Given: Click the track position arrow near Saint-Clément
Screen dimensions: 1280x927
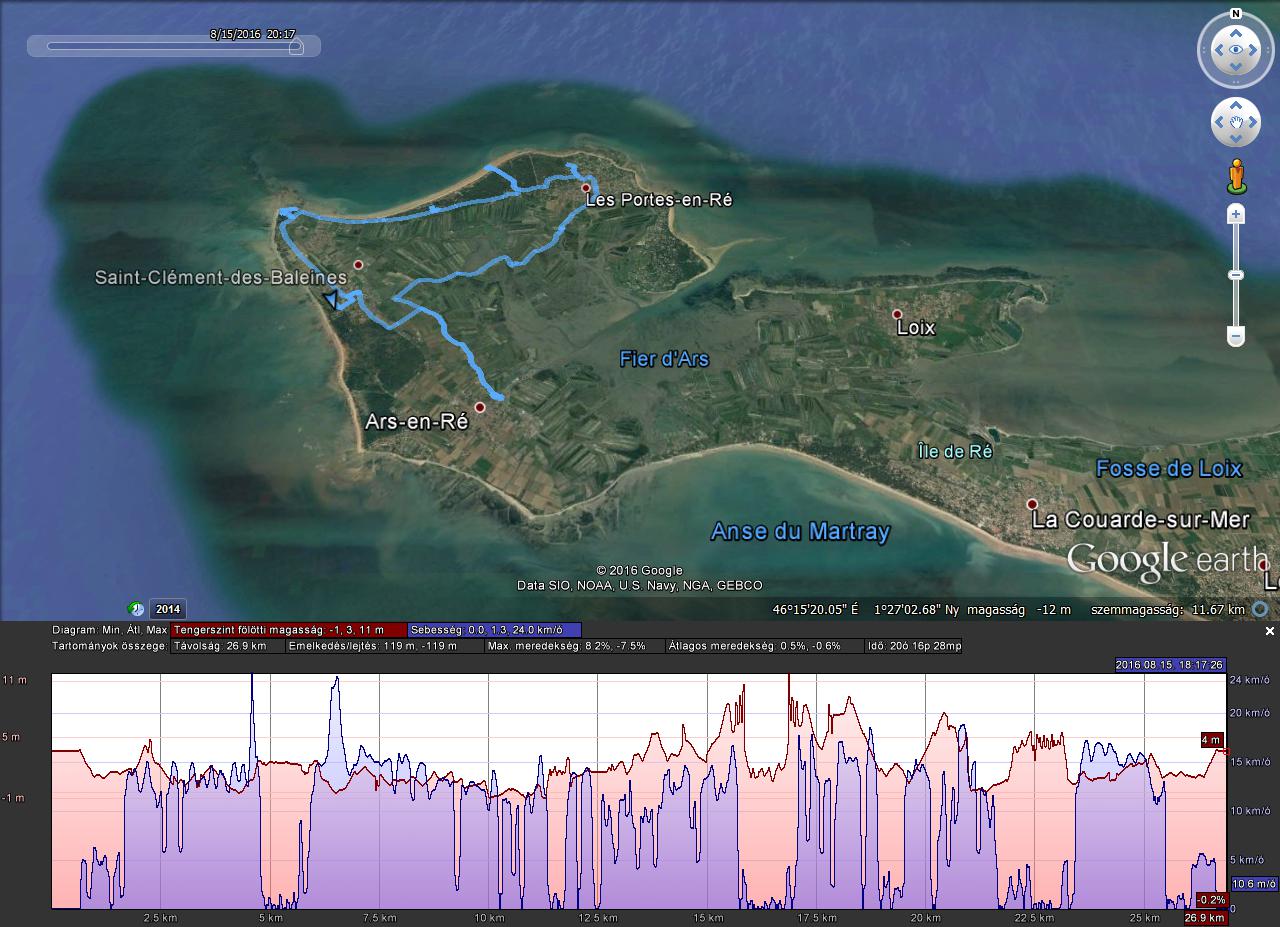Looking at the screenshot, I should click(331, 300).
